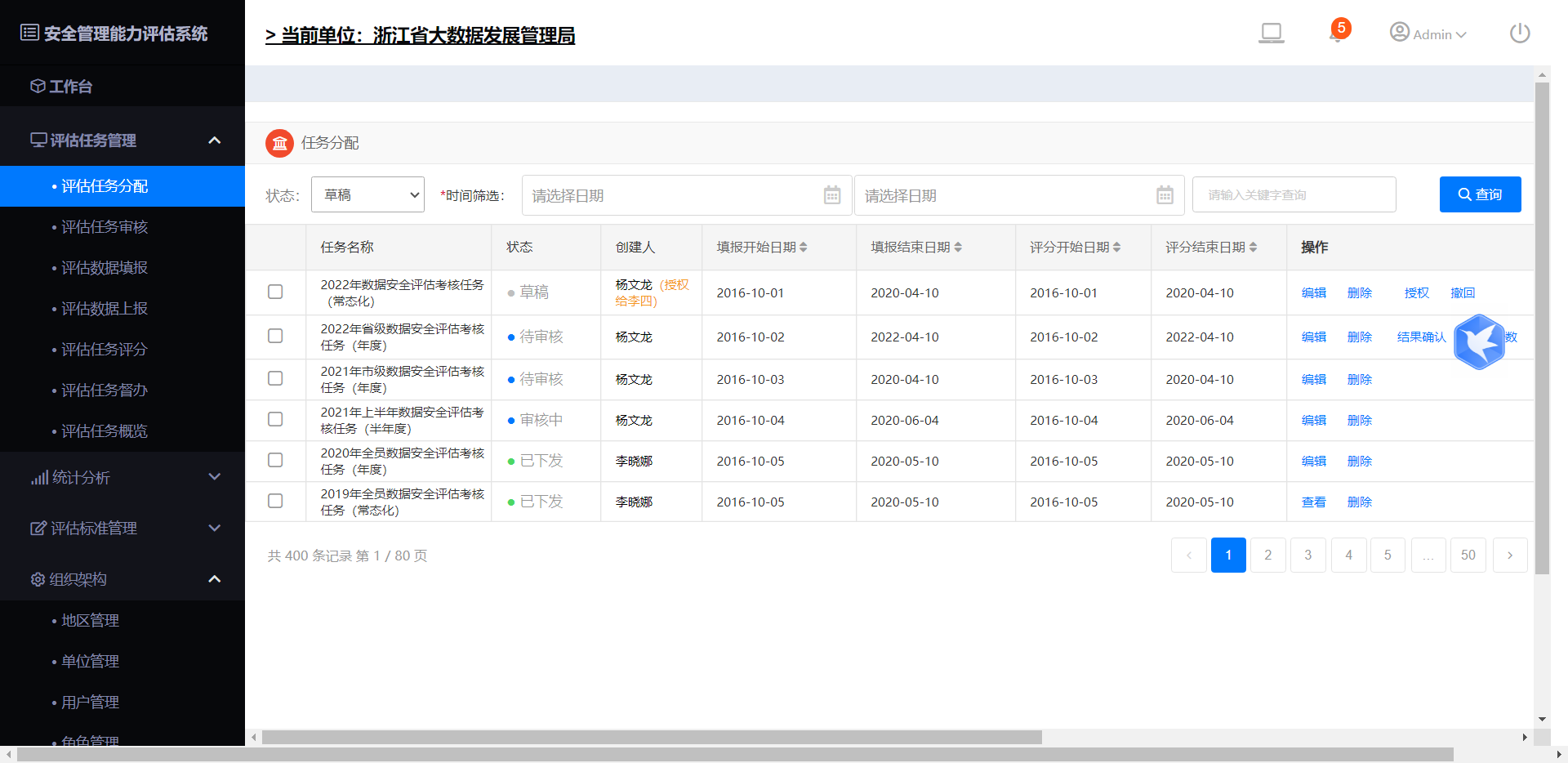The width and height of the screenshot is (1568, 763).
Task: Open calendar icon of second date field
Action: click(1165, 195)
